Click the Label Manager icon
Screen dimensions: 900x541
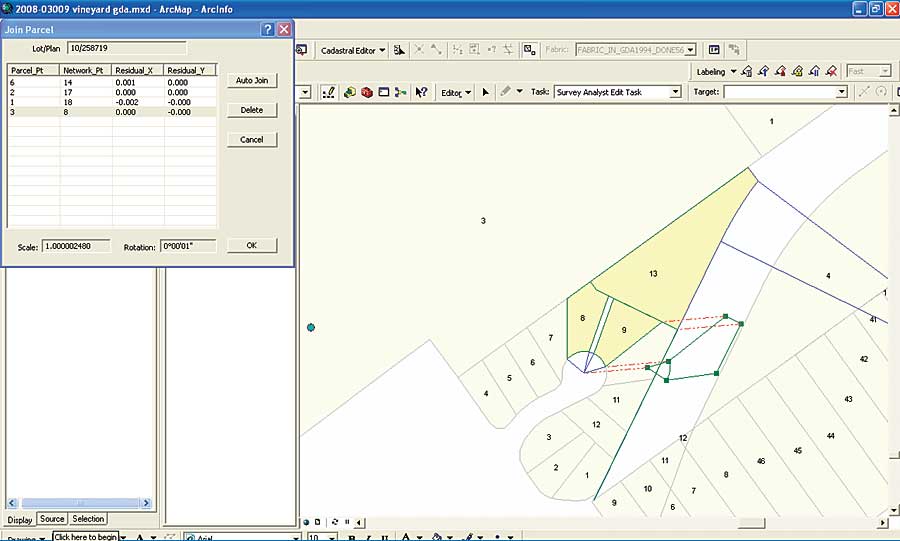tap(747, 72)
